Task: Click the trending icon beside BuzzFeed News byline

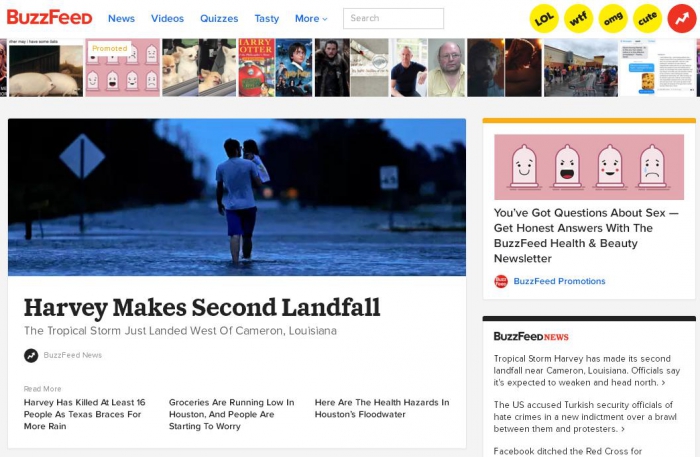Action: pyautogui.click(x=31, y=355)
